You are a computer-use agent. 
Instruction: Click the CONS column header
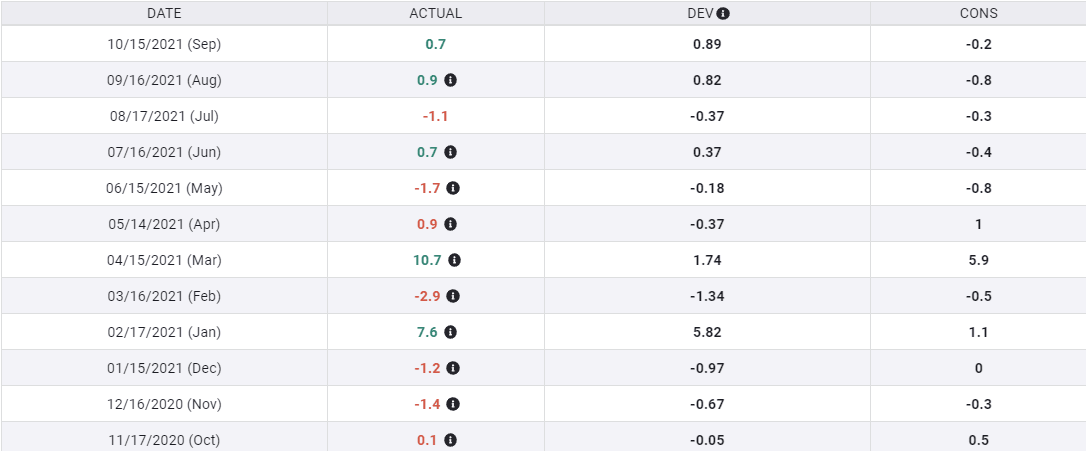[978, 14]
